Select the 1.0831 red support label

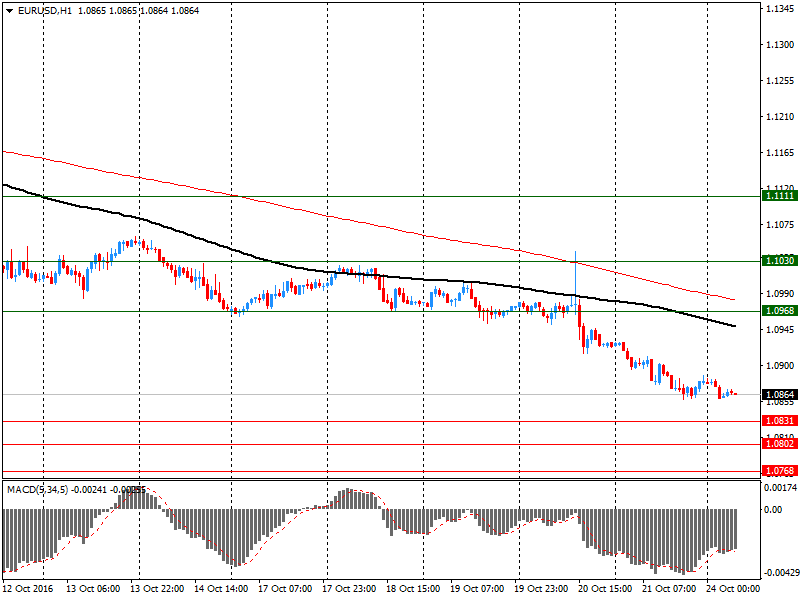coord(780,421)
